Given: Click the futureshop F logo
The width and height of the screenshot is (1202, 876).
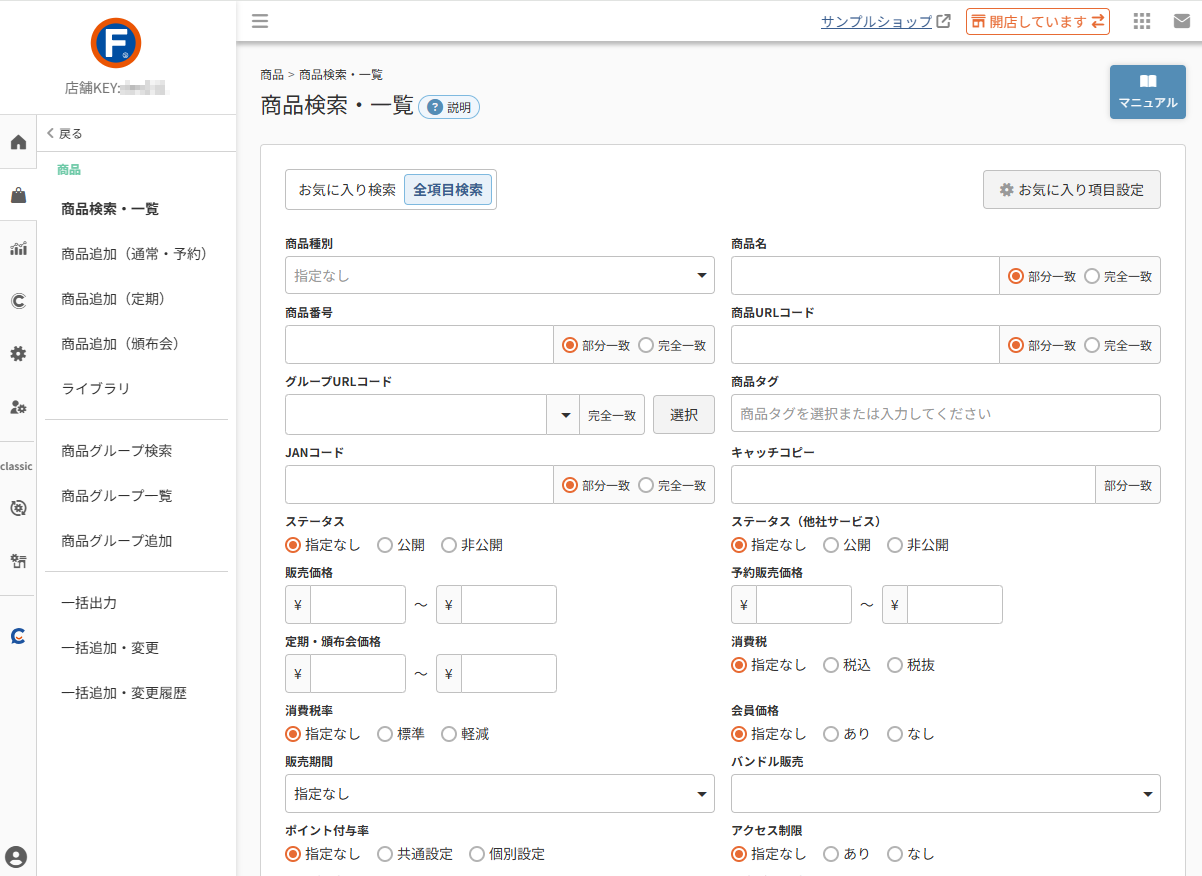Looking at the screenshot, I should point(116,43).
